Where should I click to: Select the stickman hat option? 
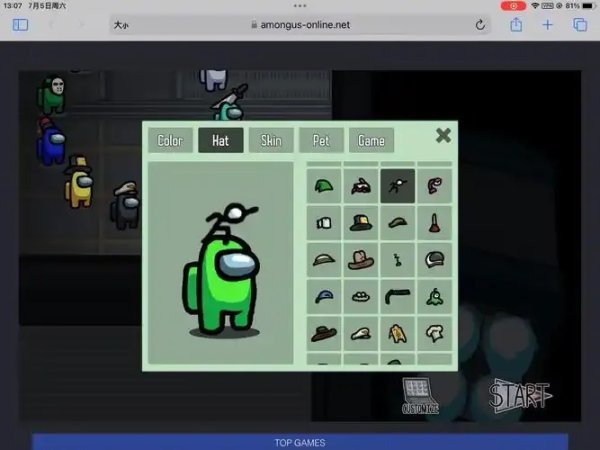pos(398,186)
